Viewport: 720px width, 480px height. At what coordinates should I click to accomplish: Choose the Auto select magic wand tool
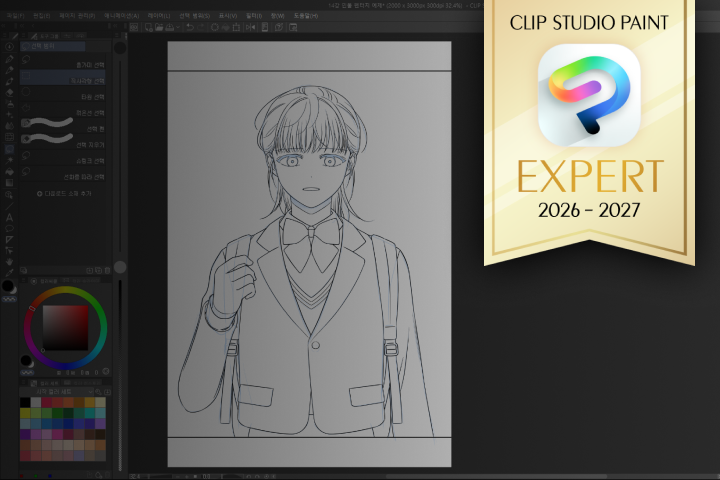[9, 160]
